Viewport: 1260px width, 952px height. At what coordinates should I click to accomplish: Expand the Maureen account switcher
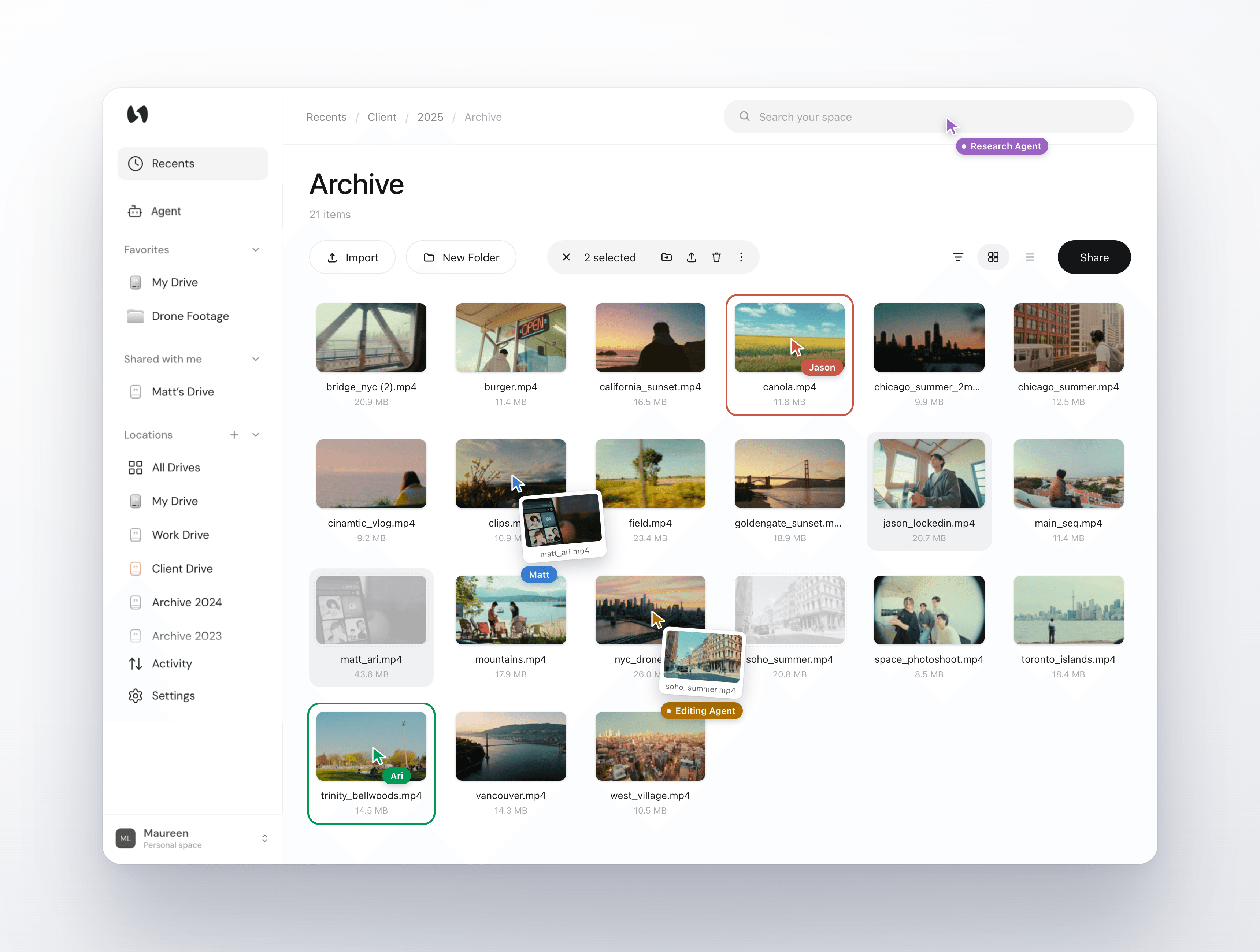click(x=265, y=839)
